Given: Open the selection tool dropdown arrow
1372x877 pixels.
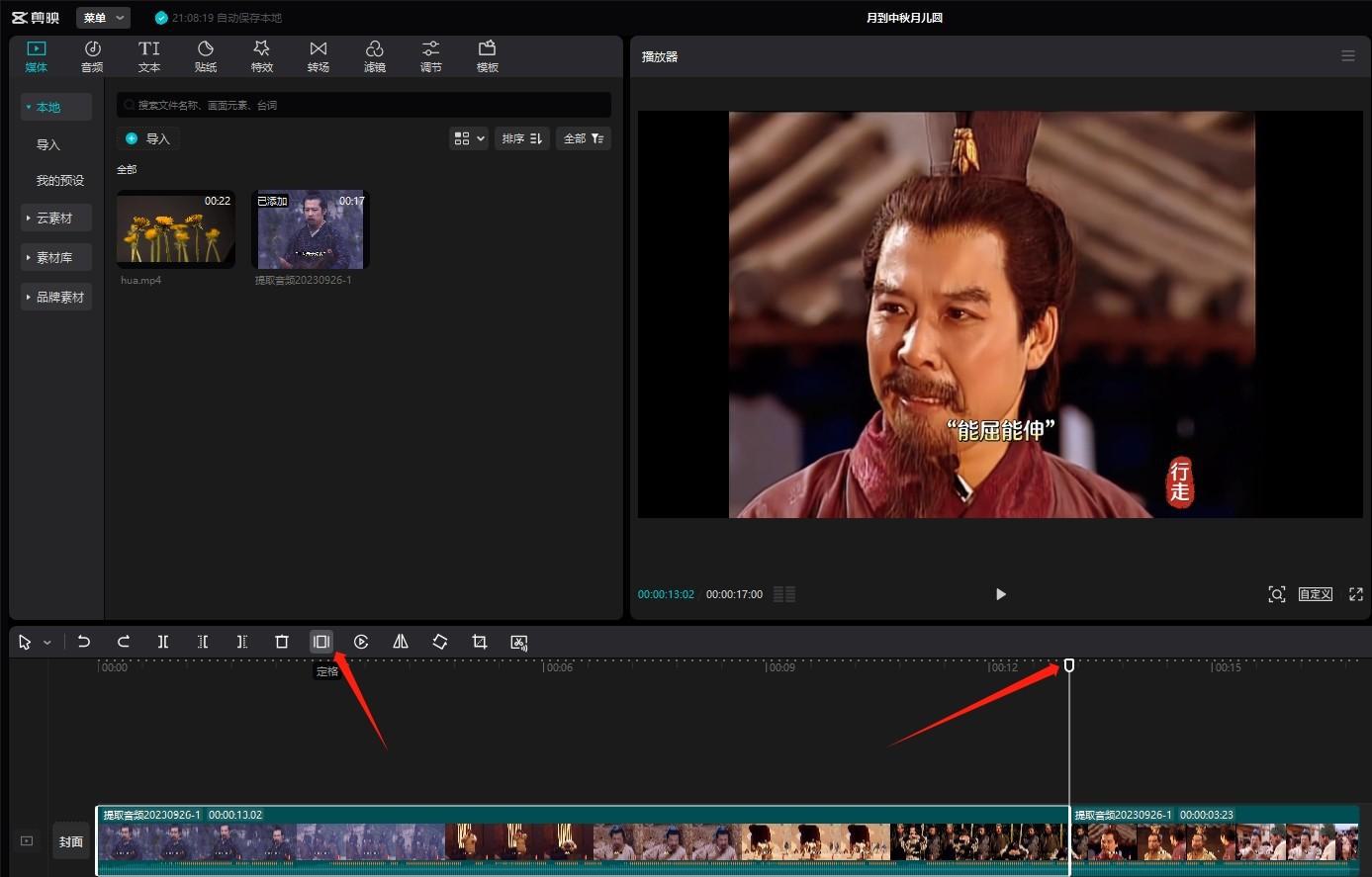Looking at the screenshot, I should [x=46, y=643].
